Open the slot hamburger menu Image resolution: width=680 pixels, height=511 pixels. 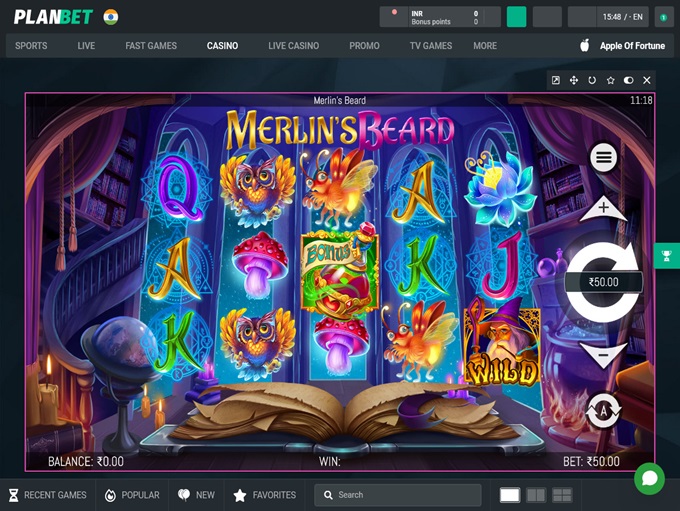pos(603,157)
